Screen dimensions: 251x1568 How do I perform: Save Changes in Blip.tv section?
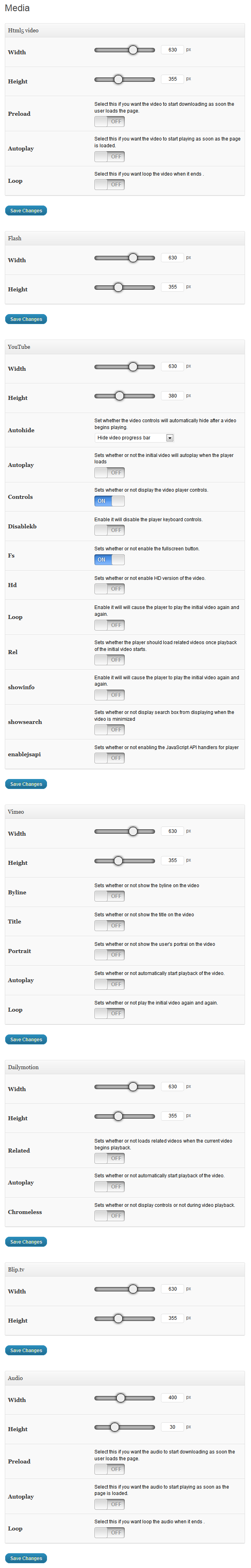pyautogui.click(x=26, y=1350)
